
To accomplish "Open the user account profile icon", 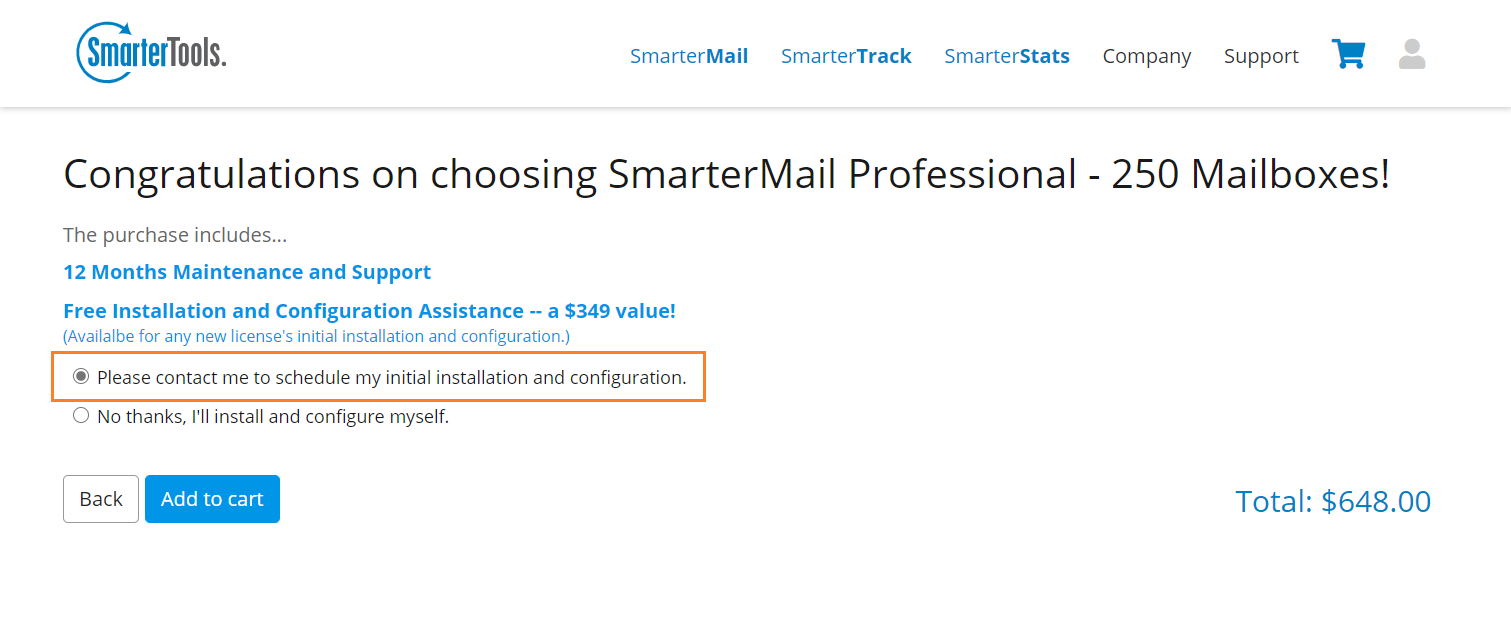I will (x=1412, y=54).
